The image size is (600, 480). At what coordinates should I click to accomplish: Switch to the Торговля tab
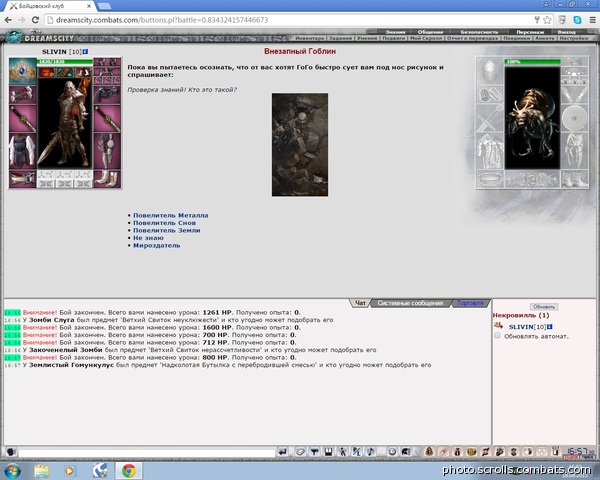pyautogui.click(x=470, y=303)
